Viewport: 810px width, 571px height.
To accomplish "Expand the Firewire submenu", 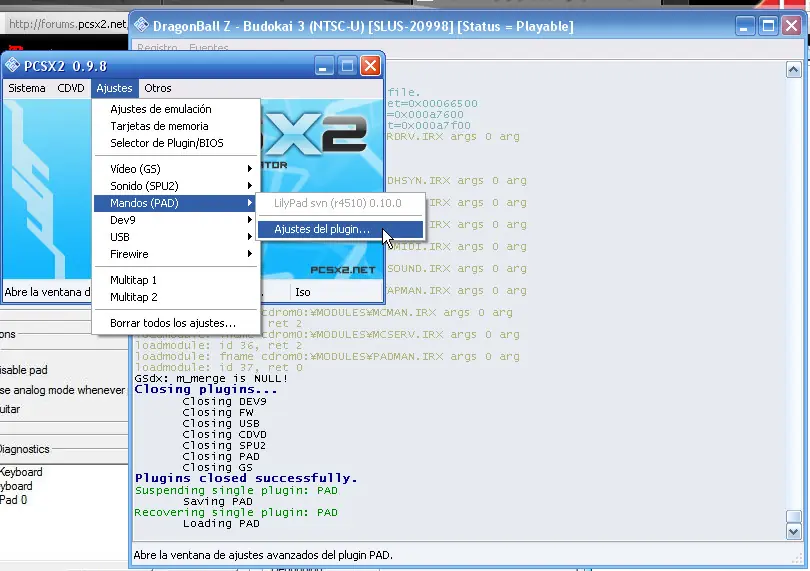I will [176, 254].
